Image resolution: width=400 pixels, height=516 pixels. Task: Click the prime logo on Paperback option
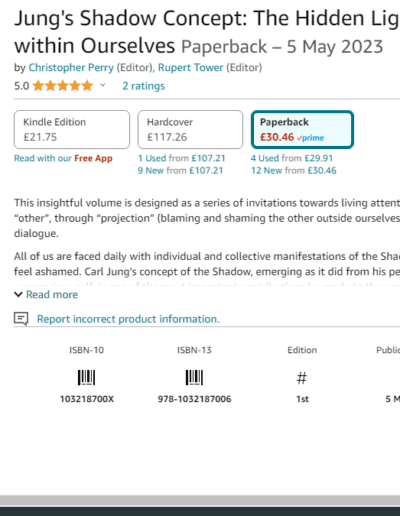click(x=310, y=138)
